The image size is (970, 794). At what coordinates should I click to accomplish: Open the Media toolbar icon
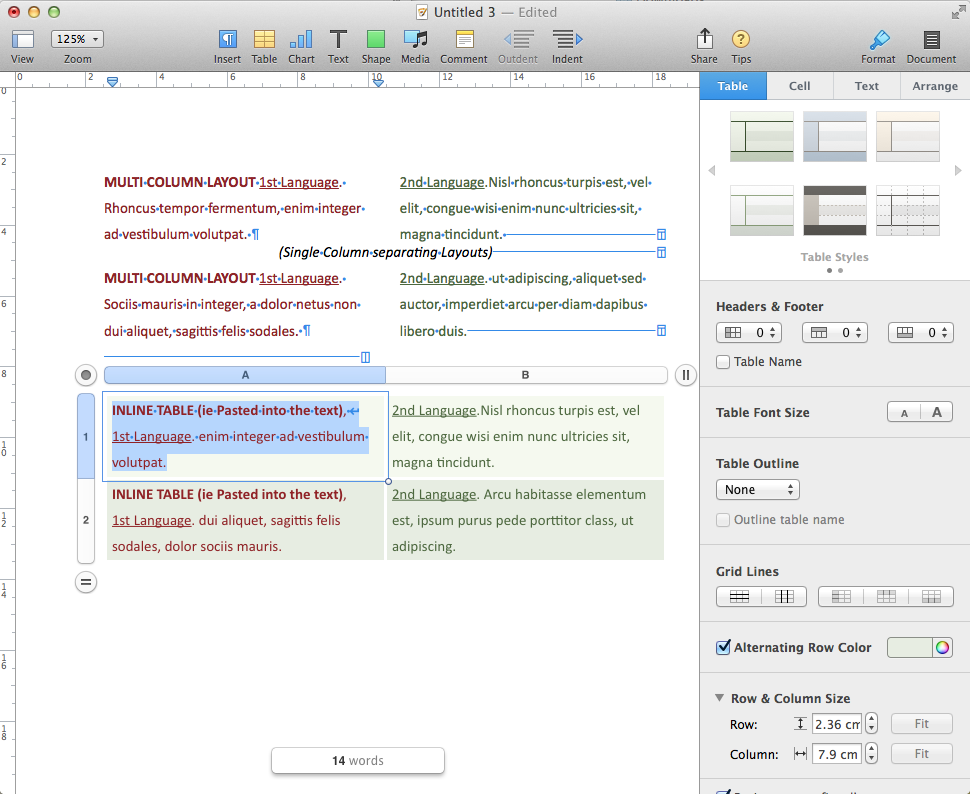[x=415, y=40]
